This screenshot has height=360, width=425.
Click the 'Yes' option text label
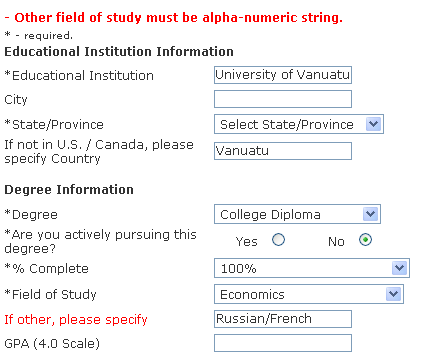(x=246, y=241)
